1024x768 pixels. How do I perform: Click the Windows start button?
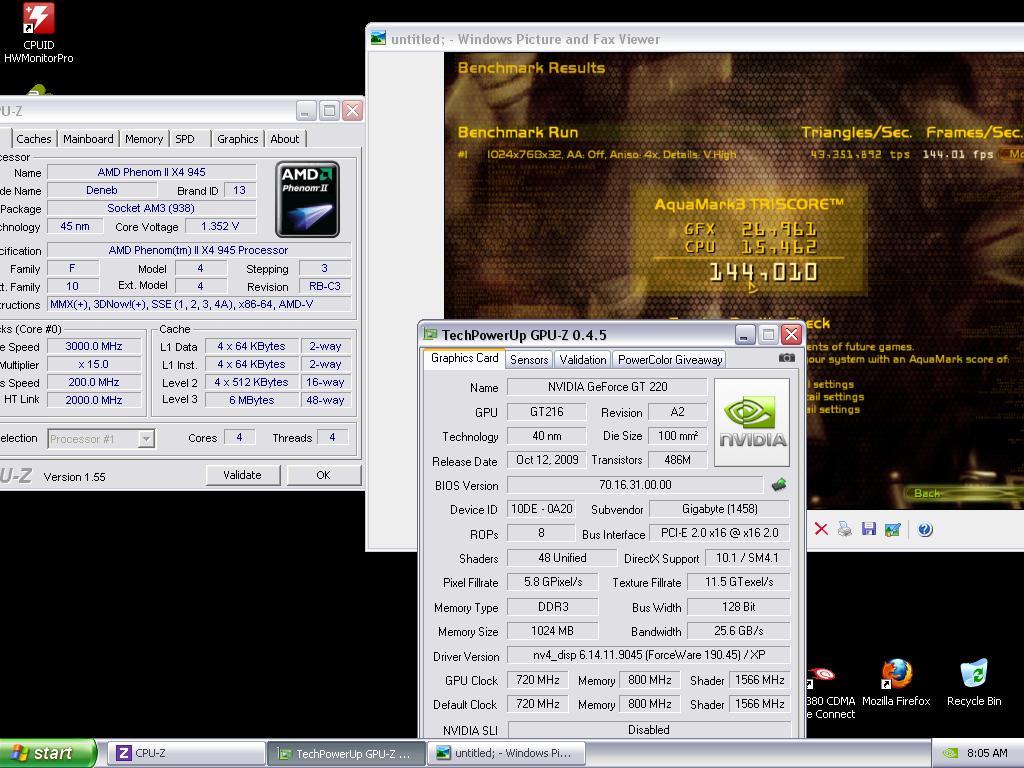point(47,753)
